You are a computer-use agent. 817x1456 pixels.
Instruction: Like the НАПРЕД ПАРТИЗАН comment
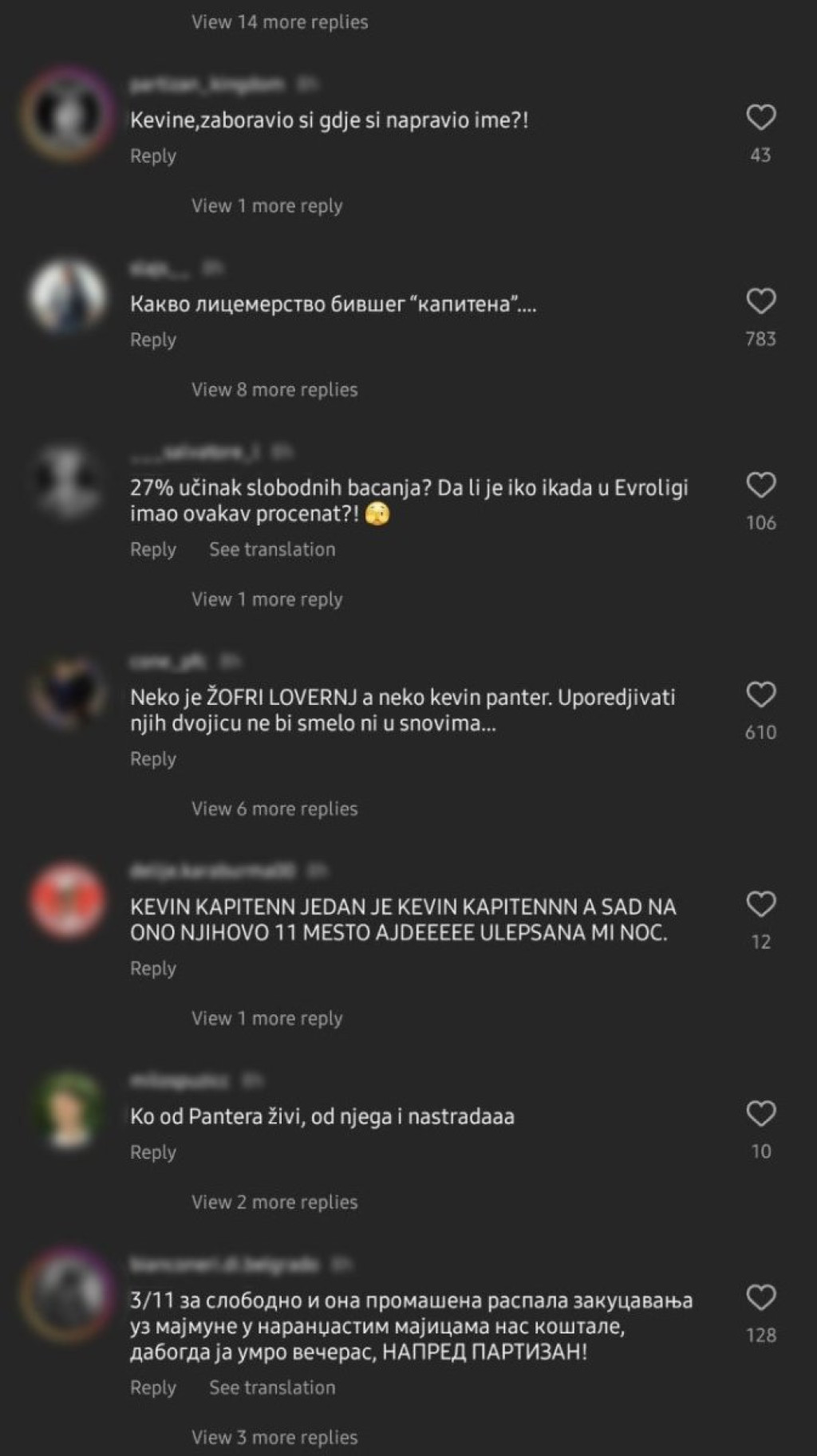coord(760,1298)
